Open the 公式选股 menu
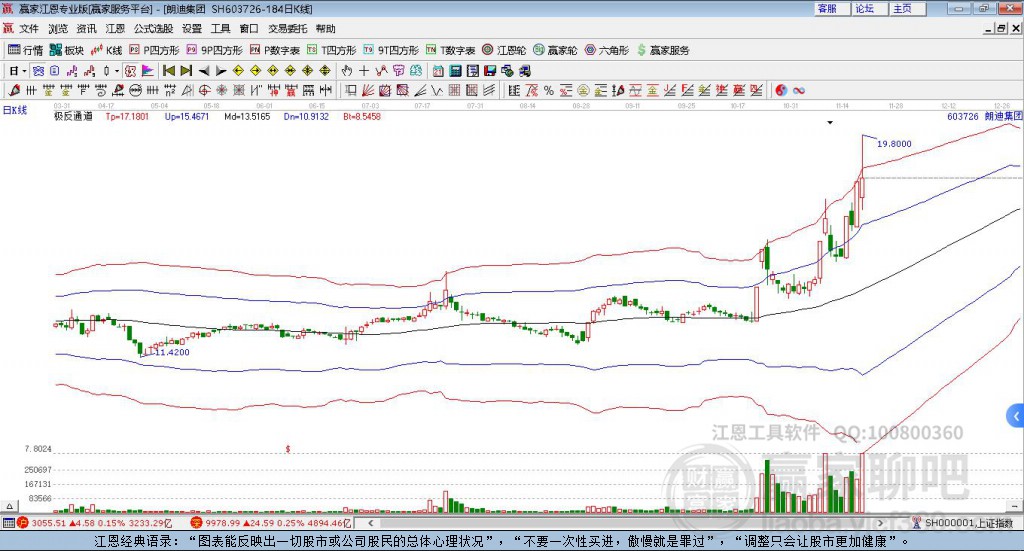The height and width of the screenshot is (551, 1024). click(x=153, y=29)
